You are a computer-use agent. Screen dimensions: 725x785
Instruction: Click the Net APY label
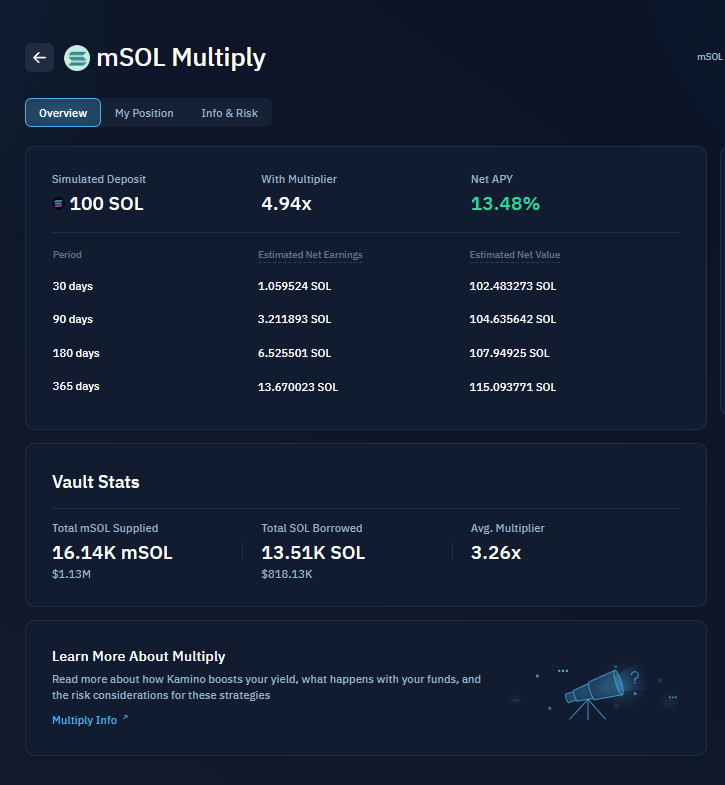click(492, 179)
